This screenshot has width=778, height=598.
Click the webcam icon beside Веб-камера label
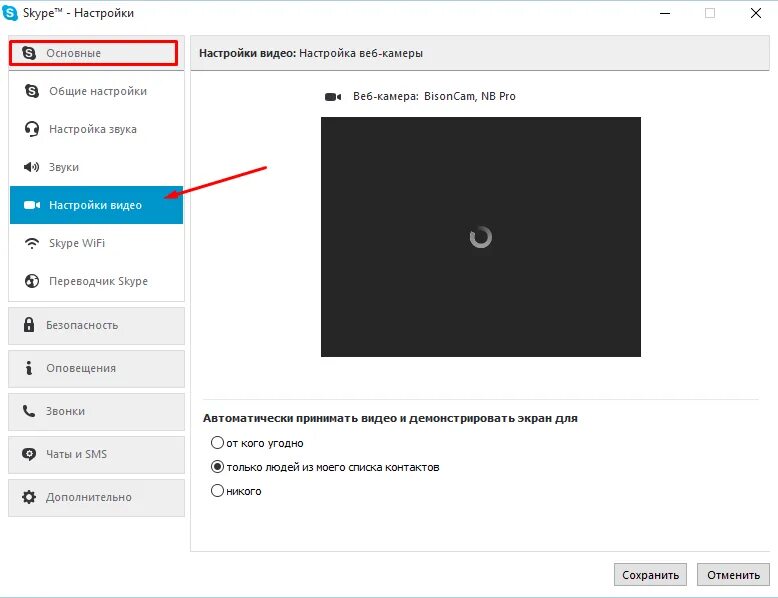[333, 97]
